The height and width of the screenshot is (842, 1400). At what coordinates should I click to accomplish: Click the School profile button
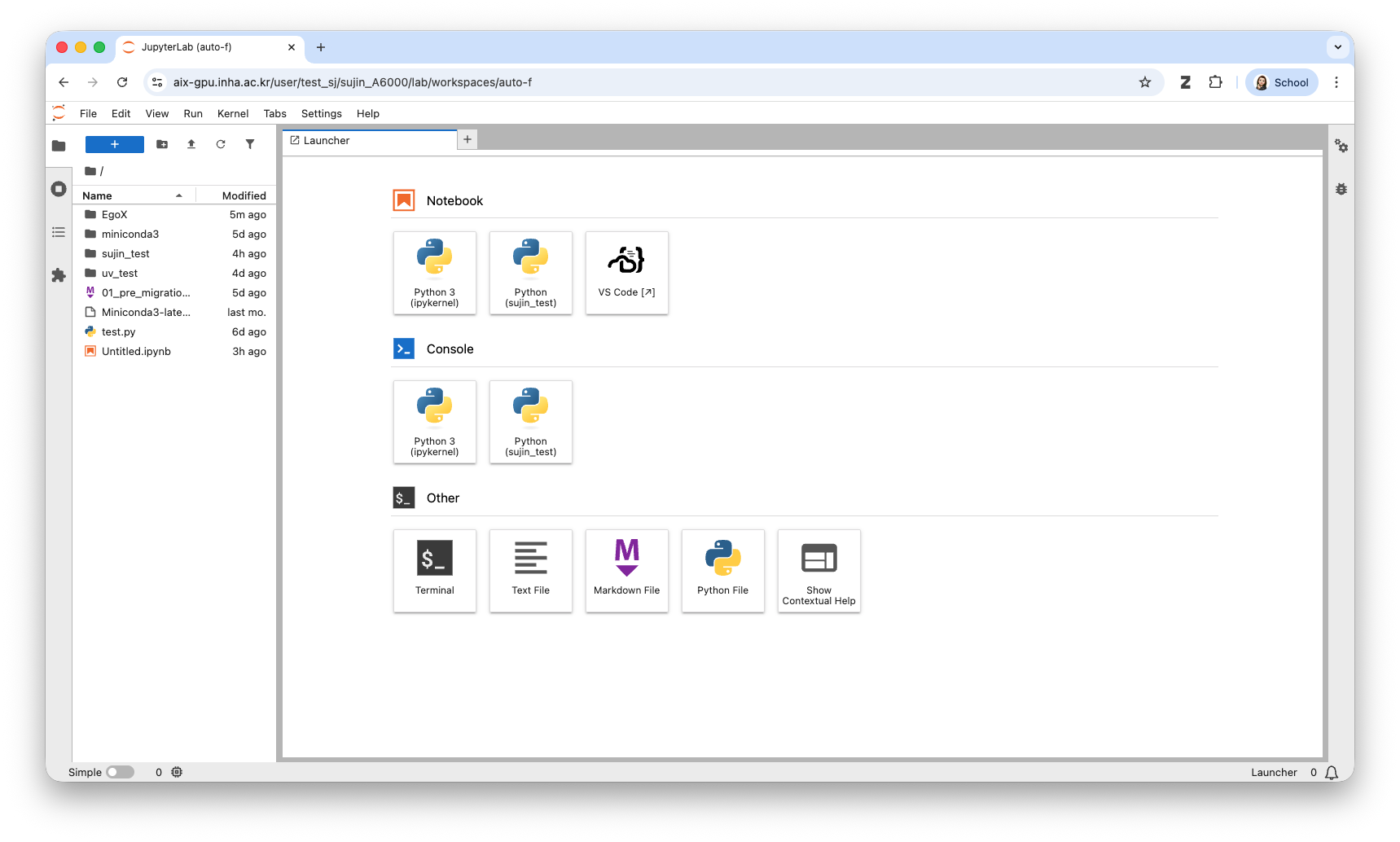point(1282,82)
